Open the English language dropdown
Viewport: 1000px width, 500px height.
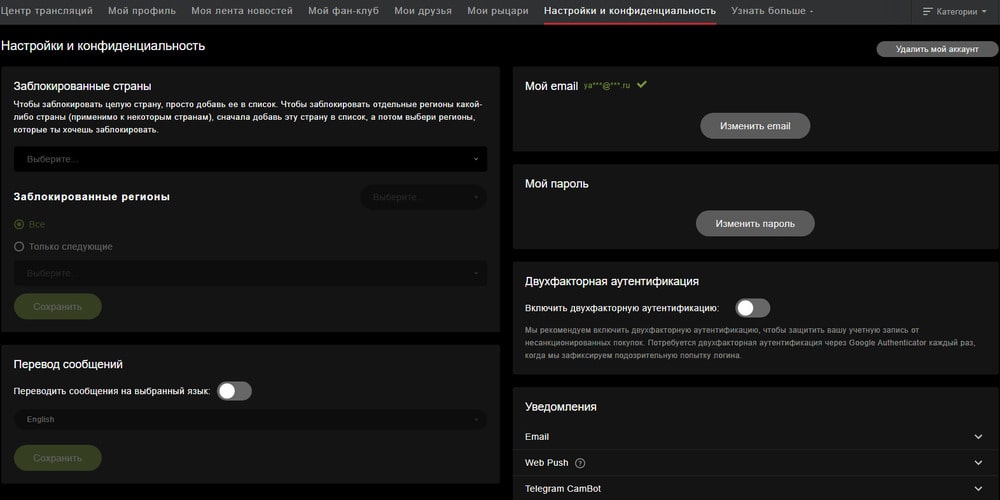click(250, 420)
